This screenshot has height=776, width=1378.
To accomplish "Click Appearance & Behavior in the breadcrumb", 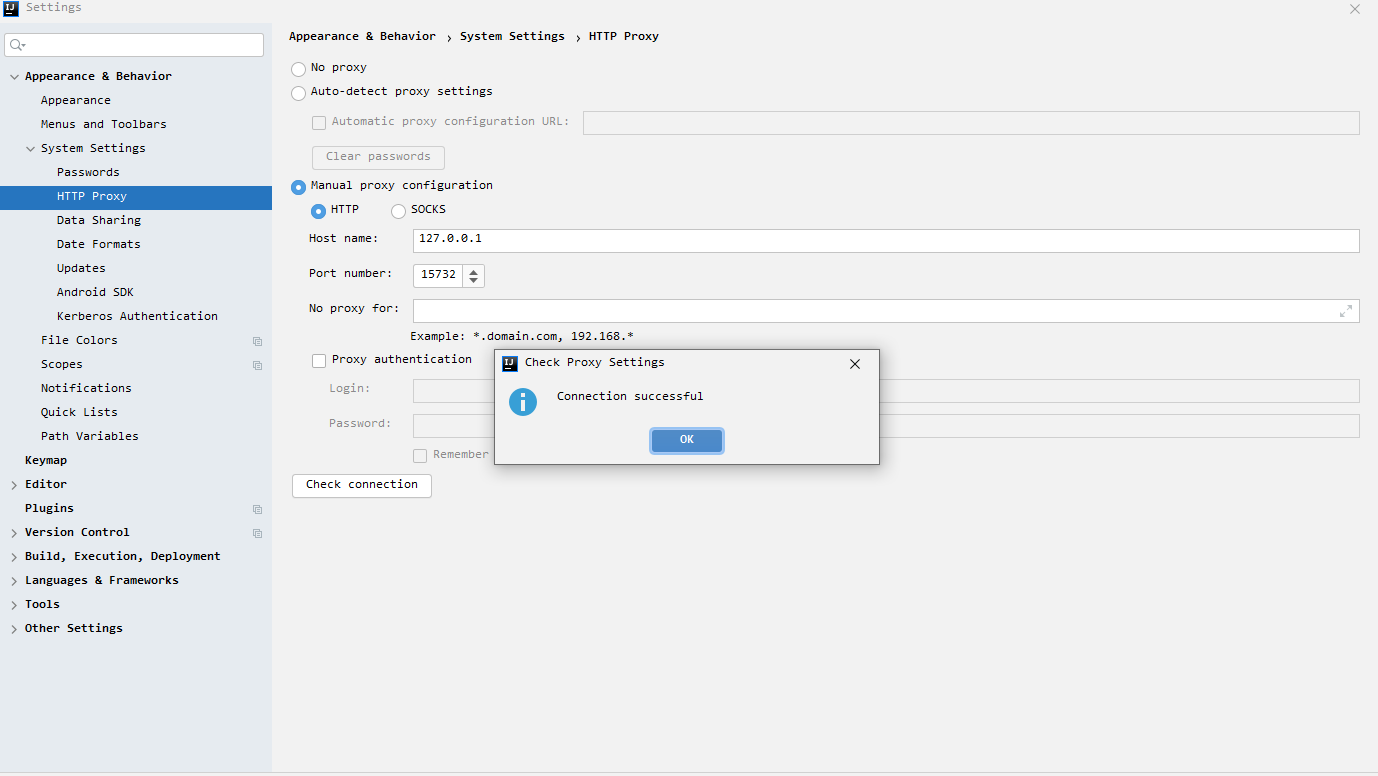I will [362, 36].
